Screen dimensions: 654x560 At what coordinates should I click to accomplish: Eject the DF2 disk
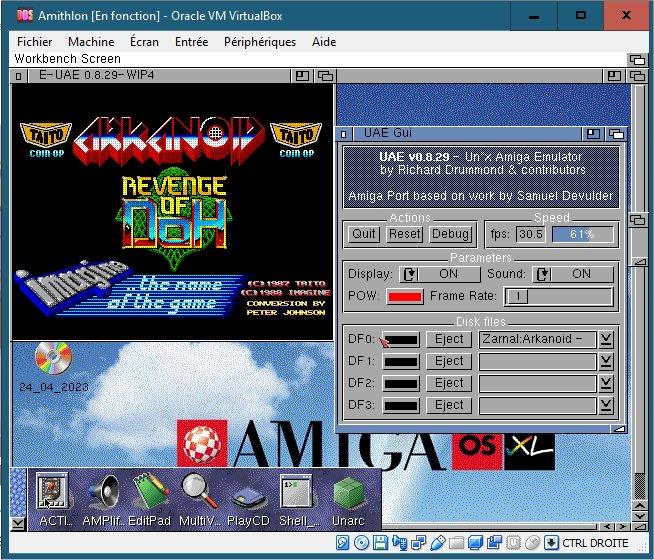449,384
